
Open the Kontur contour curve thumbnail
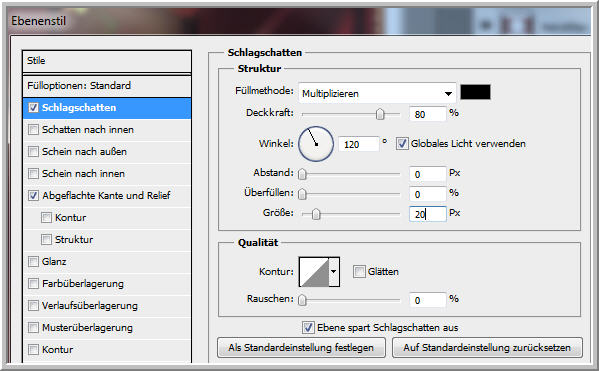tap(314, 272)
